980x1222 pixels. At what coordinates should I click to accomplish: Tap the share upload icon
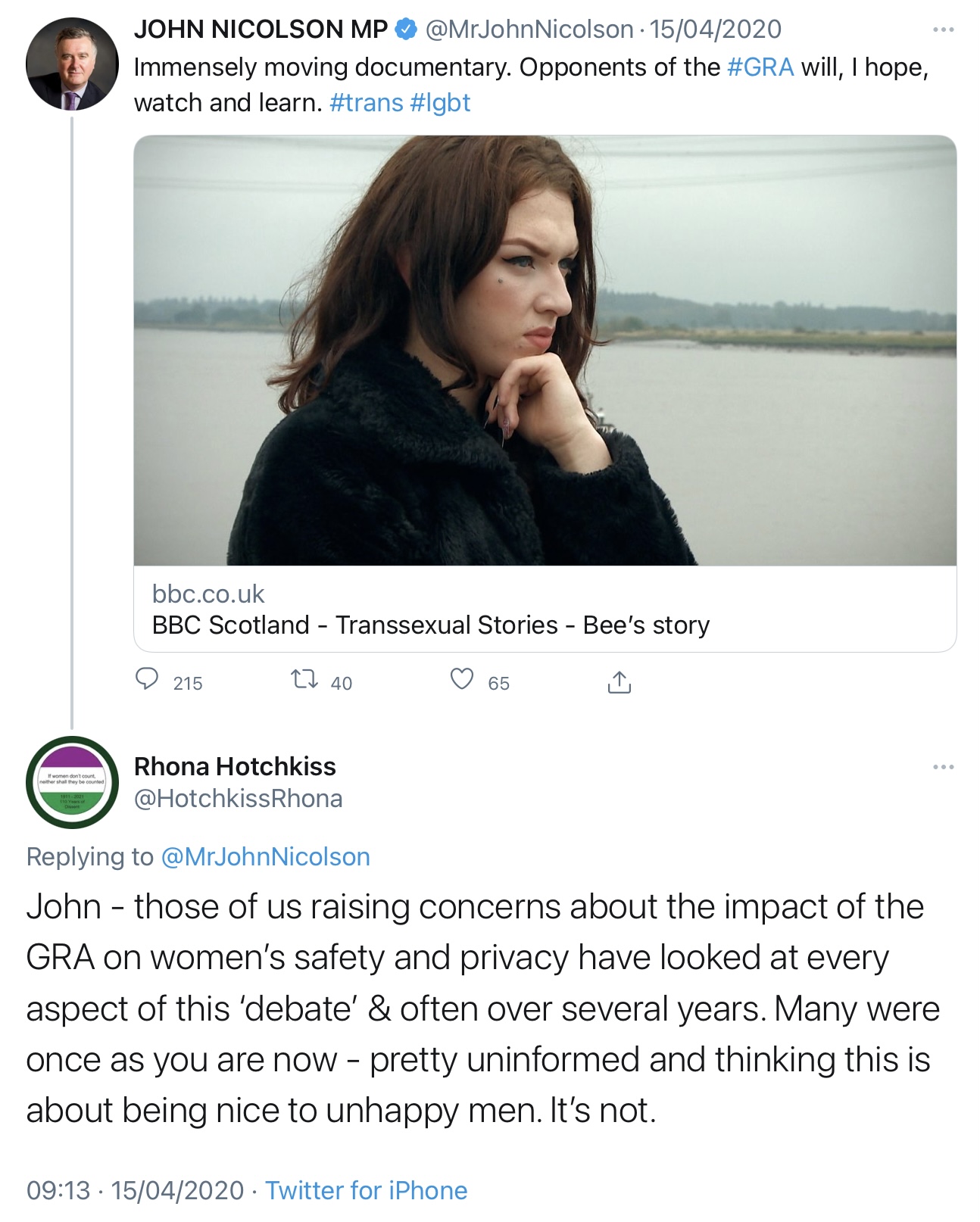(619, 682)
